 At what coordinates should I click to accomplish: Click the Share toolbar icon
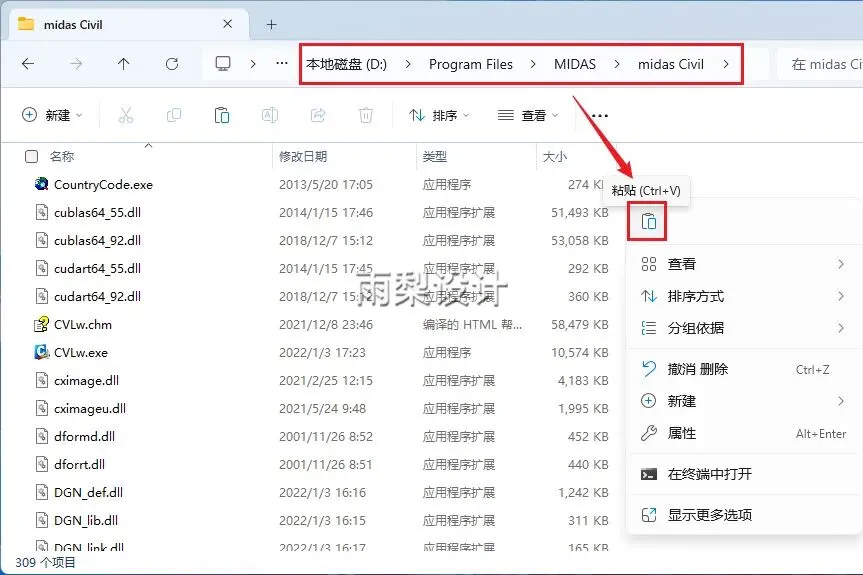[x=318, y=115]
